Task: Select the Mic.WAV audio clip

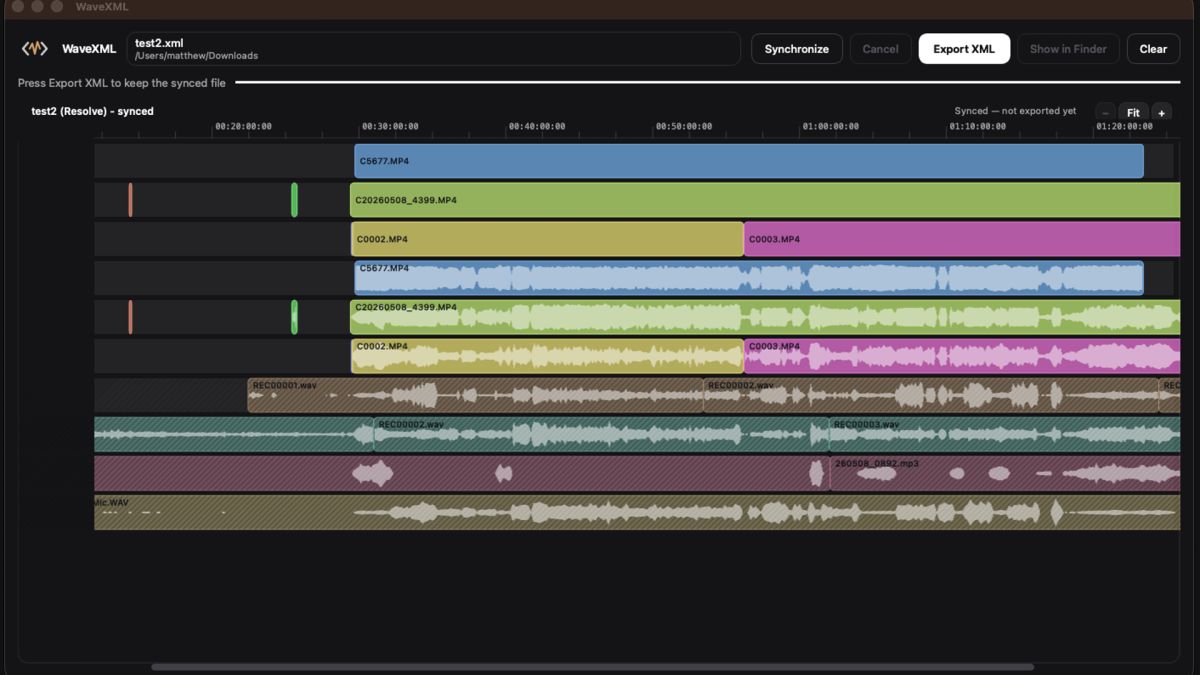Action: [x=637, y=512]
